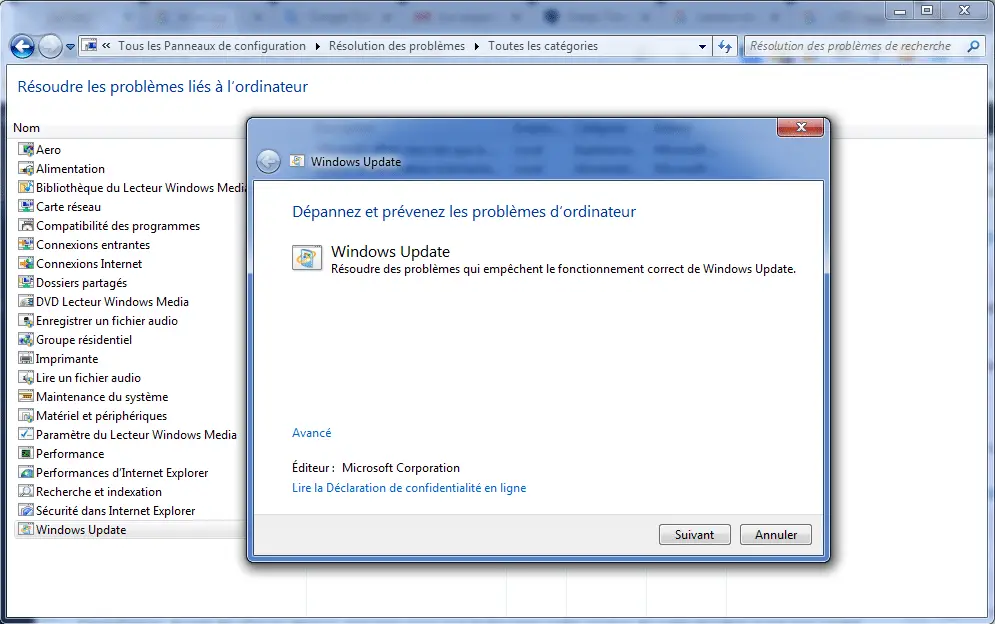Click the forward navigation arrow button
The height and width of the screenshot is (624, 995).
tap(50, 46)
